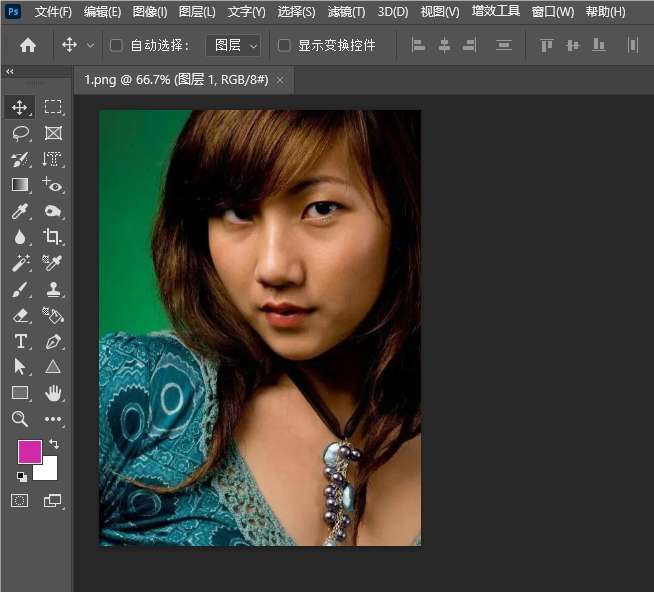Select the Eyedropper tool
This screenshot has height=592, width=654.
pos(20,211)
